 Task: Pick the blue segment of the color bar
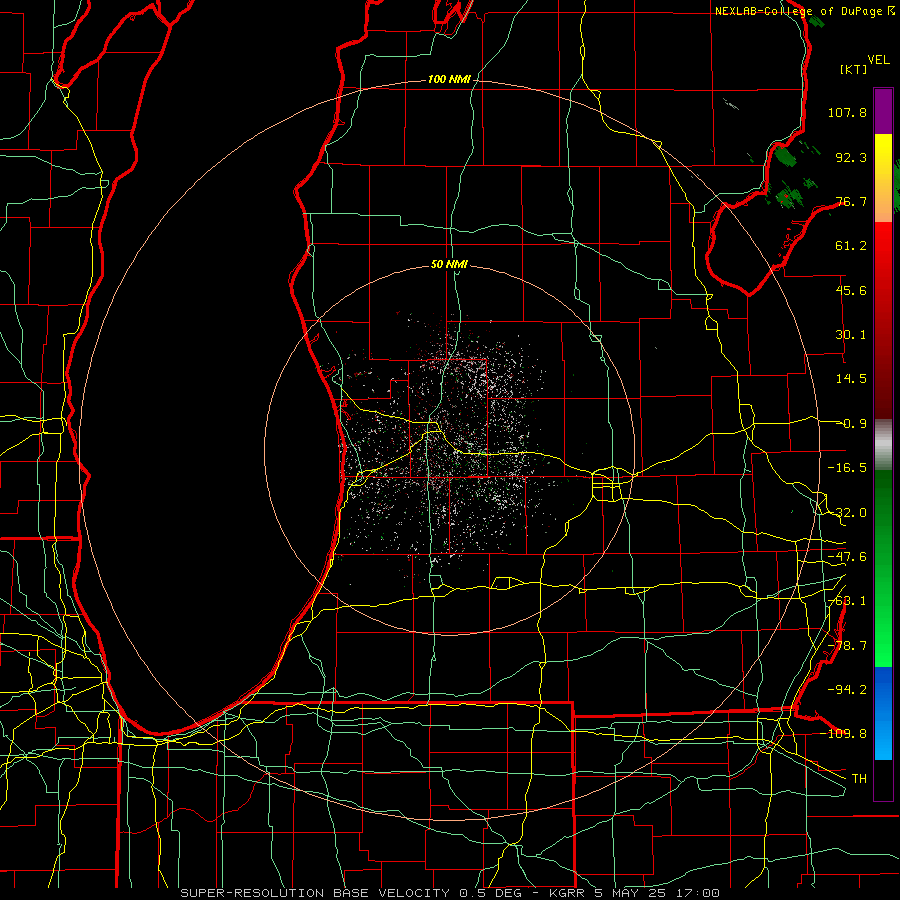point(883,713)
